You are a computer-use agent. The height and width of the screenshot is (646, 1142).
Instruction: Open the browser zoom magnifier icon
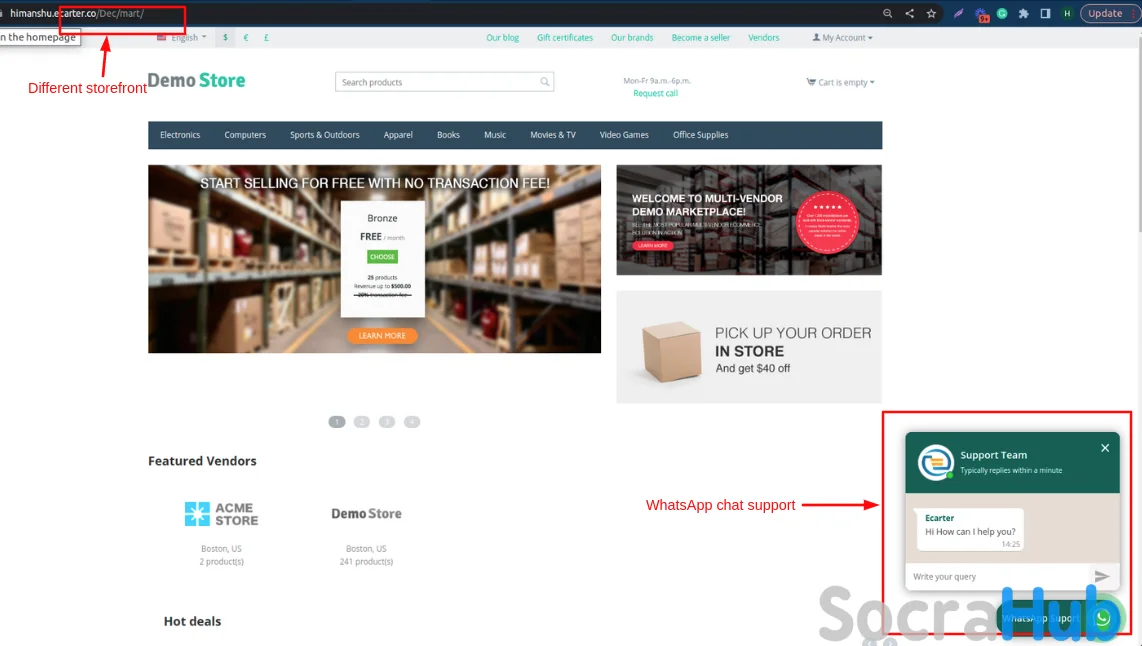pyautogui.click(x=888, y=13)
